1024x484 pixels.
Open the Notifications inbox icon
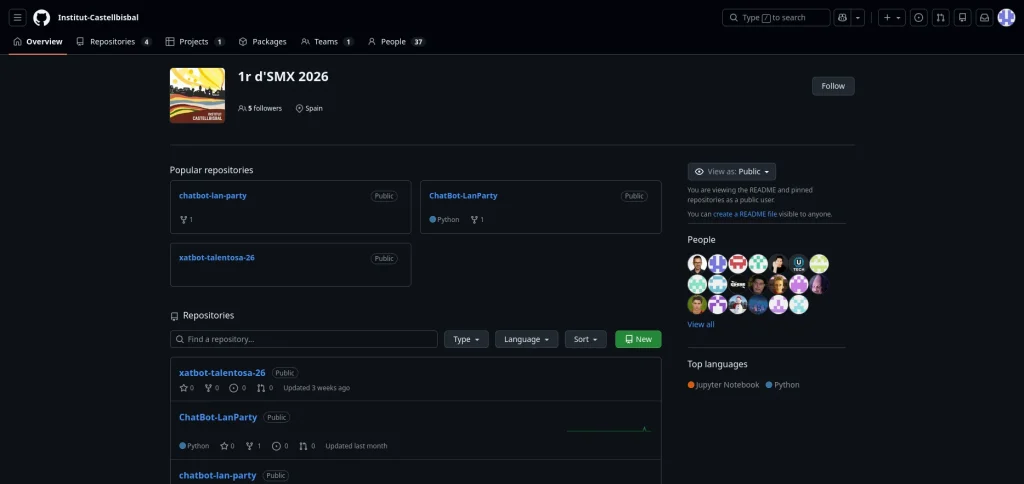(984, 18)
